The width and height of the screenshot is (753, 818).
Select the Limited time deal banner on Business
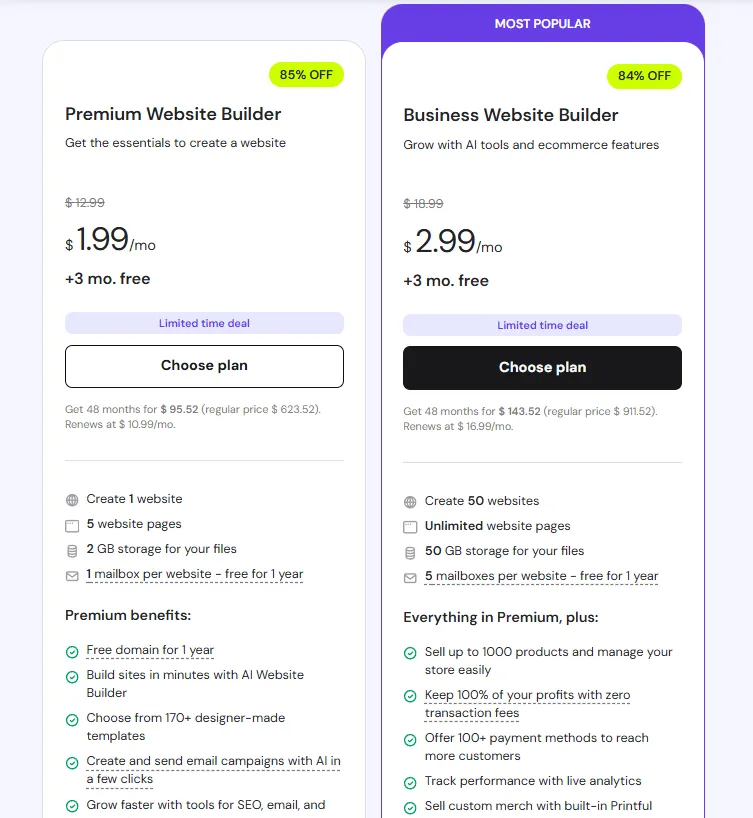tap(541, 325)
